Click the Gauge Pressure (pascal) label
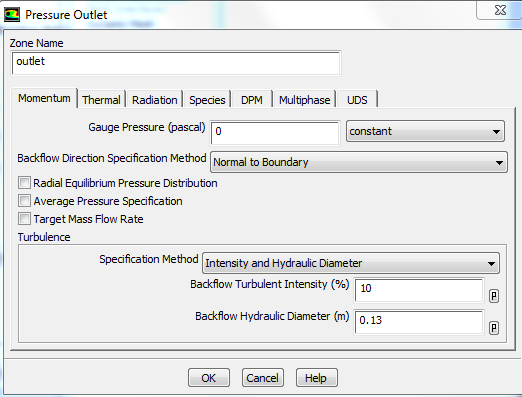Screen dimensions: 522x397 [147, 127]
